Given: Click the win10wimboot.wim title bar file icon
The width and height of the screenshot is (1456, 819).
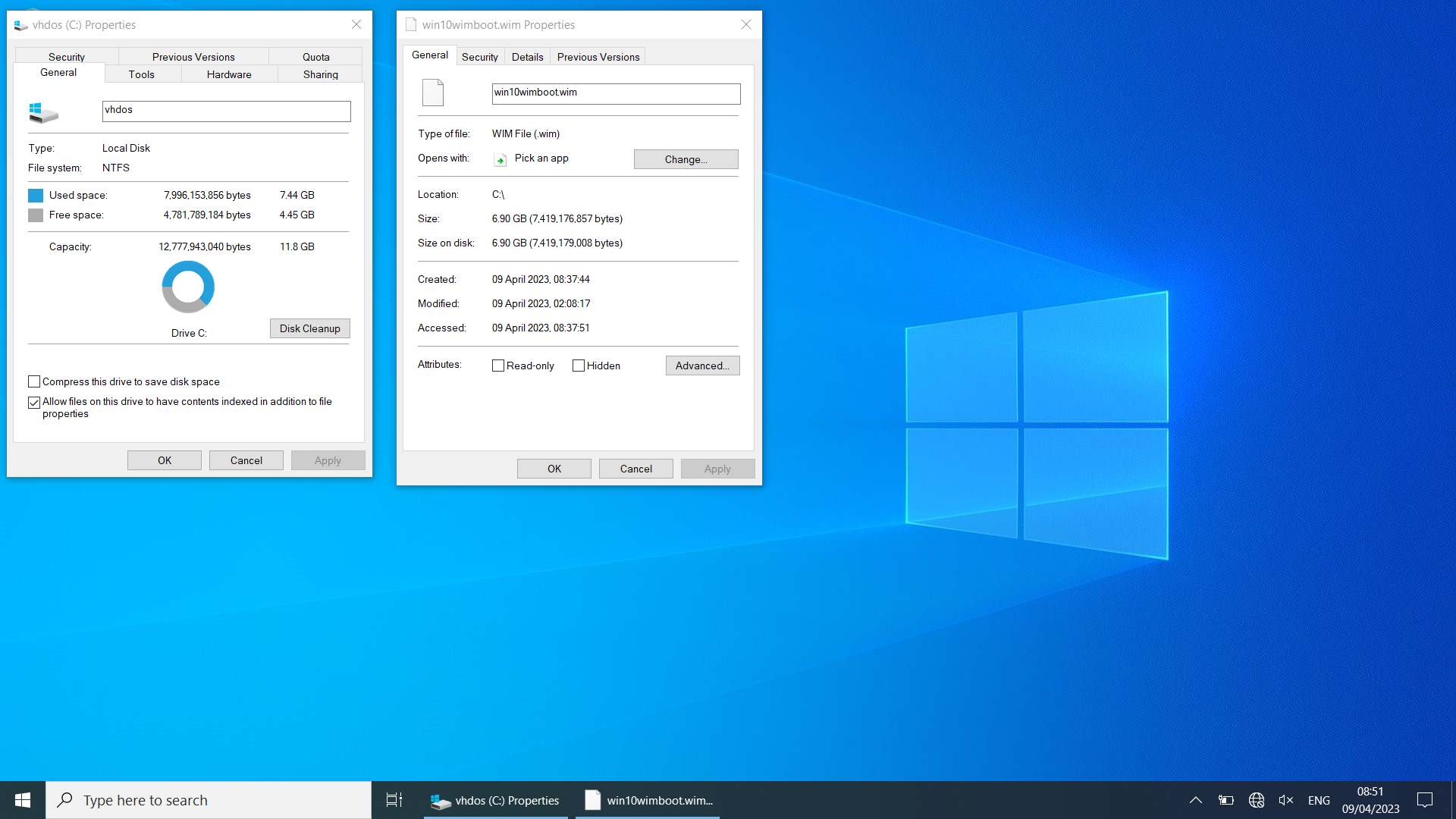Looking at the screenshot, I should (411, 25).
